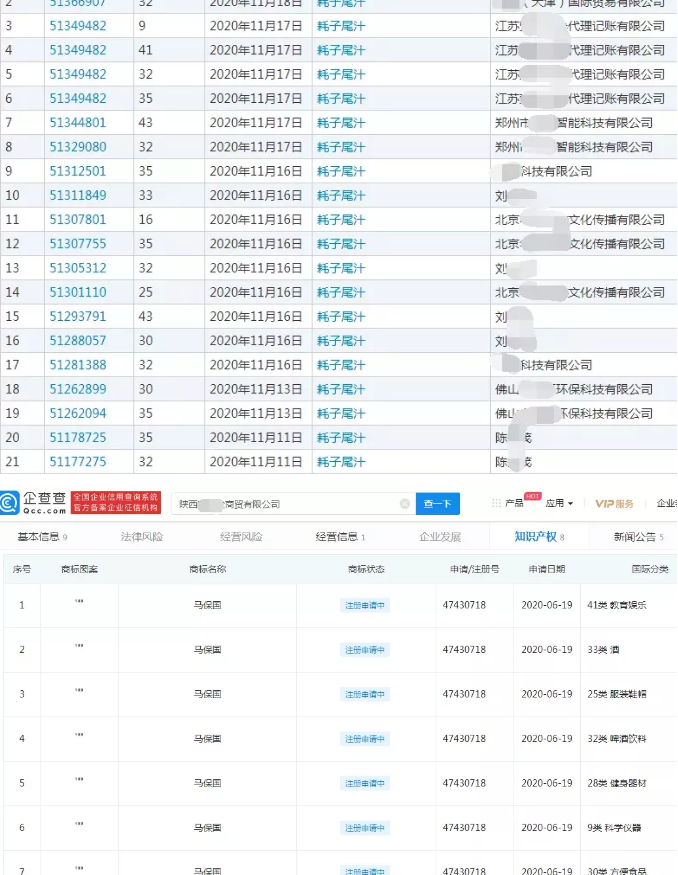The image size is (678, 875).
Task: Open application number 51178725
Action: (78, 438)
